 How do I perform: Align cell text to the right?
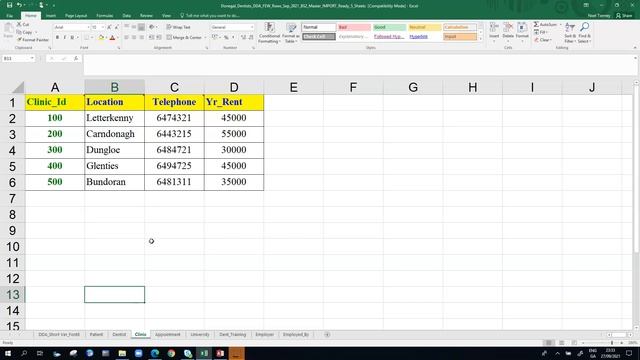pos(142,38)
